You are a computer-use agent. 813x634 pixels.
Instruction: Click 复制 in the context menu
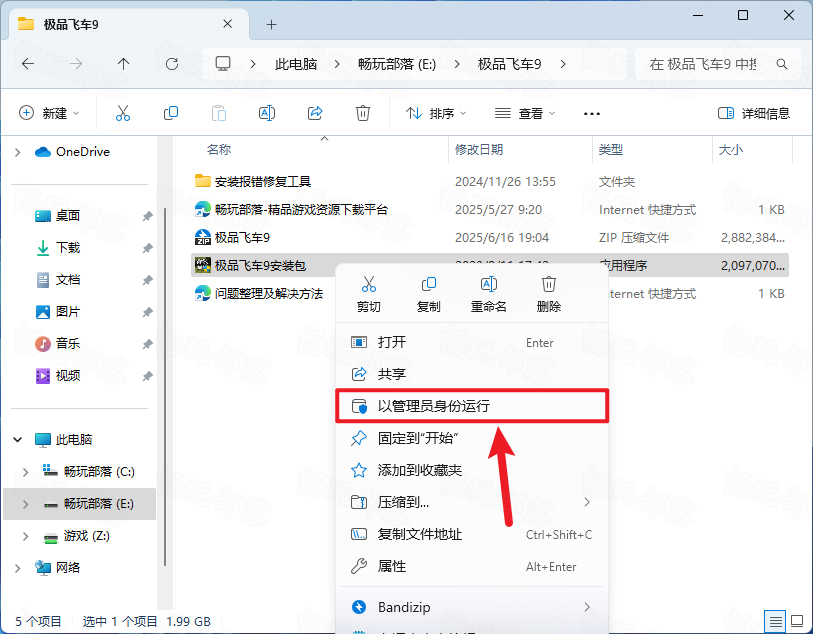pos(428,294)
